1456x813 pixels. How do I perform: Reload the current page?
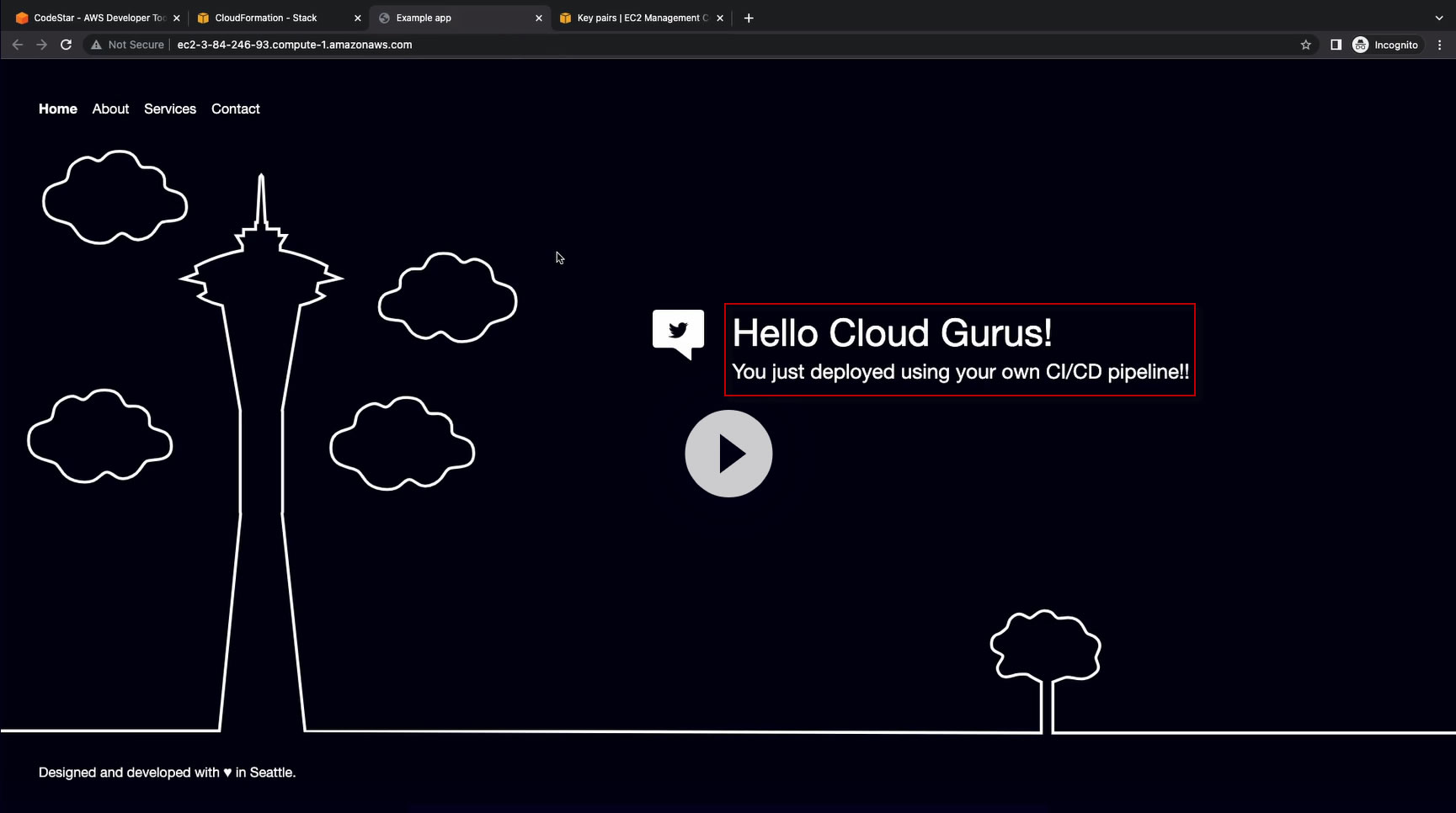click(66, 45)
